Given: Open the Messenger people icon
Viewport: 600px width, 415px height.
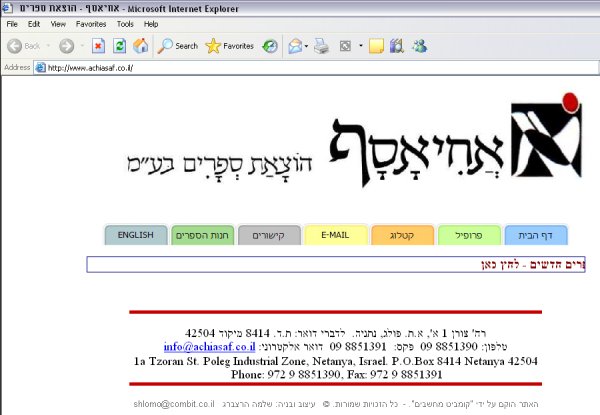Looking at the screenshot, I should click(419, 46).
